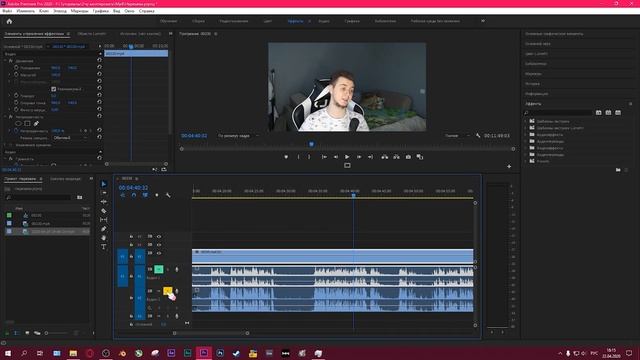Image resolution: width=640 pixels, height=360 pixels.
Task: Open История panel
Action: click(x=532, y=84)
